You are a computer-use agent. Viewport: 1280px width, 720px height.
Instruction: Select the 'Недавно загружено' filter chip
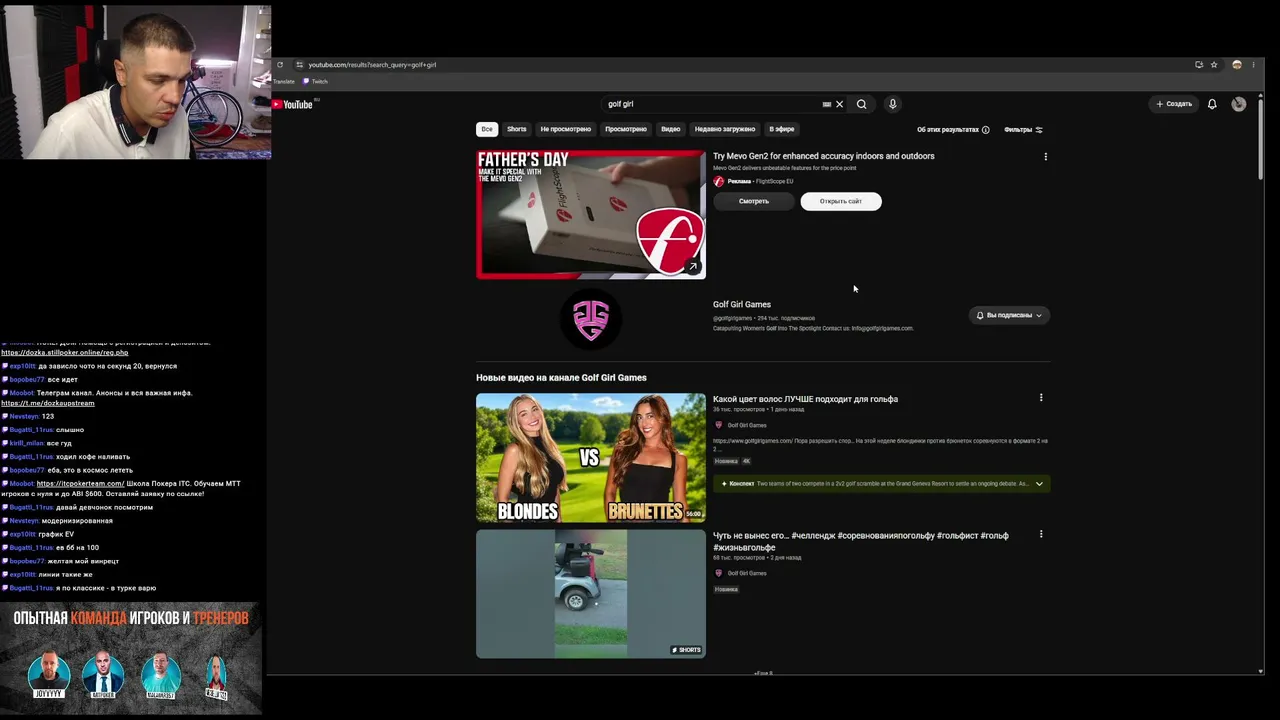[725, 129]
